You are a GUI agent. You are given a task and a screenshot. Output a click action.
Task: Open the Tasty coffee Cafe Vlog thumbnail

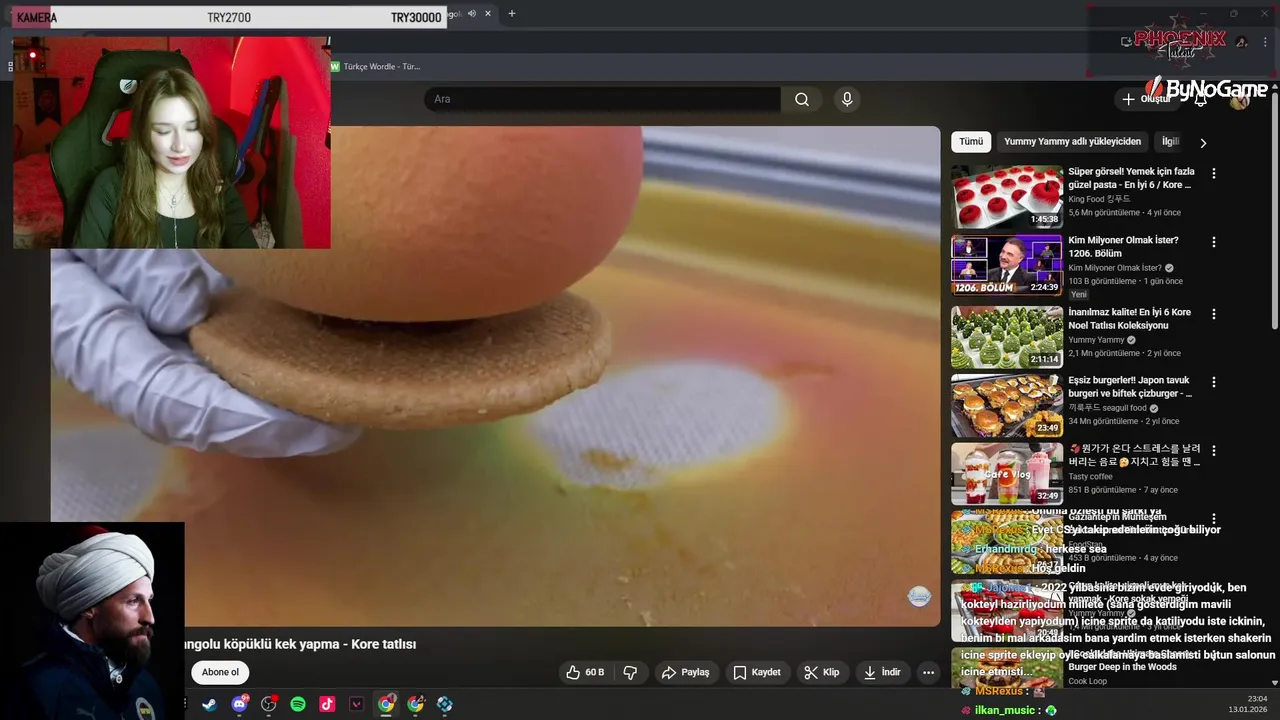(x=1007, y=474)
